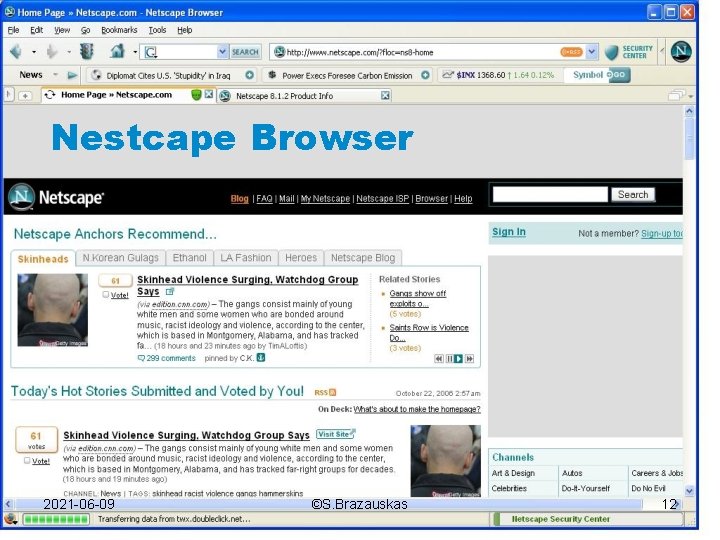The image size is (720, 540).
Task: Switch to the Ethanol tab
Action: tap(189, 258)
